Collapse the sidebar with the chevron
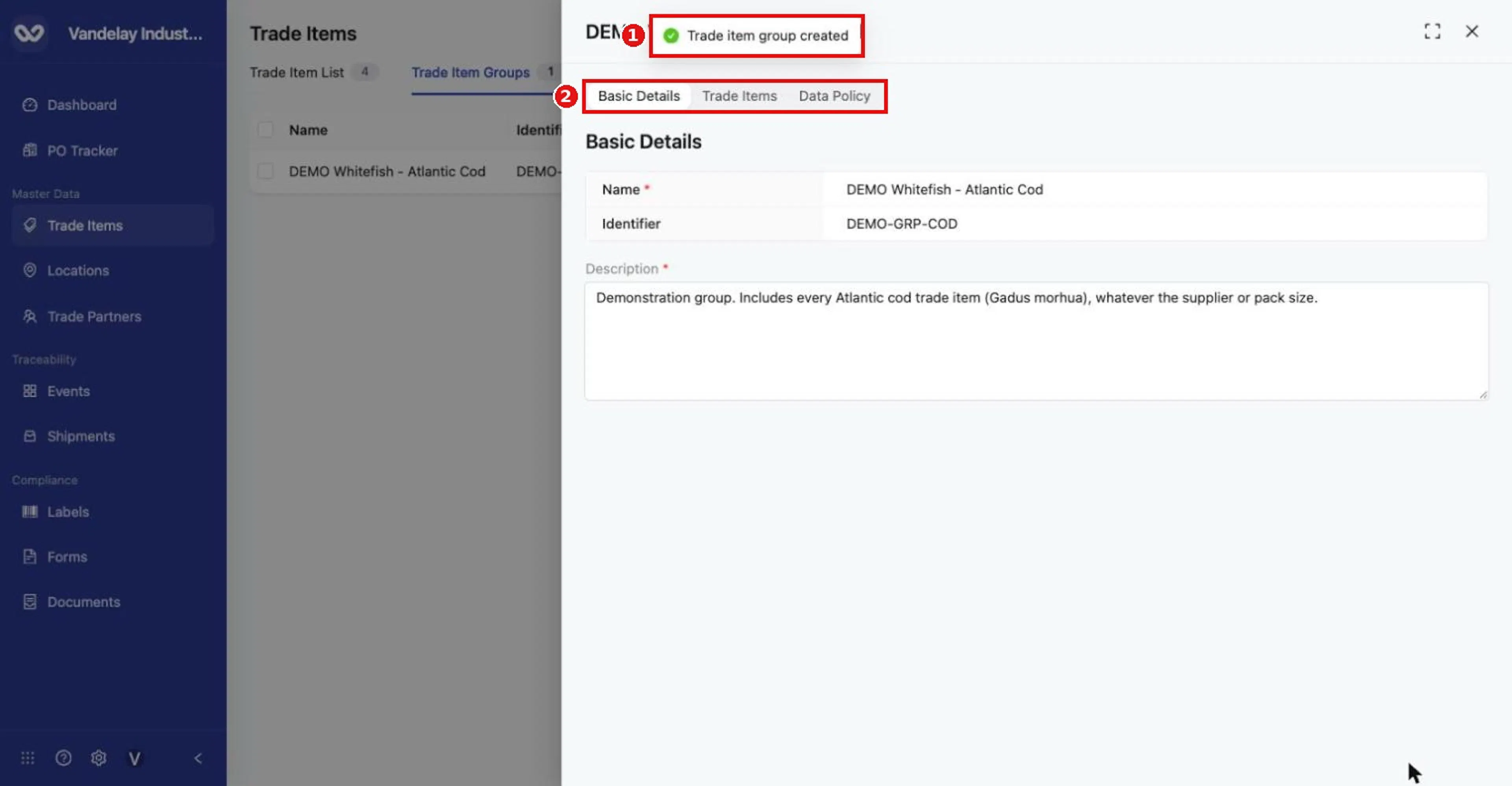 [198, 758]
